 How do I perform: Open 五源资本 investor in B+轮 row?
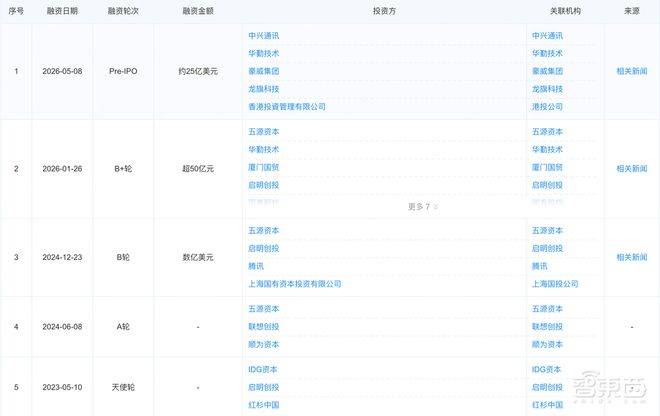pyautogui.click(x=263, y=132)
